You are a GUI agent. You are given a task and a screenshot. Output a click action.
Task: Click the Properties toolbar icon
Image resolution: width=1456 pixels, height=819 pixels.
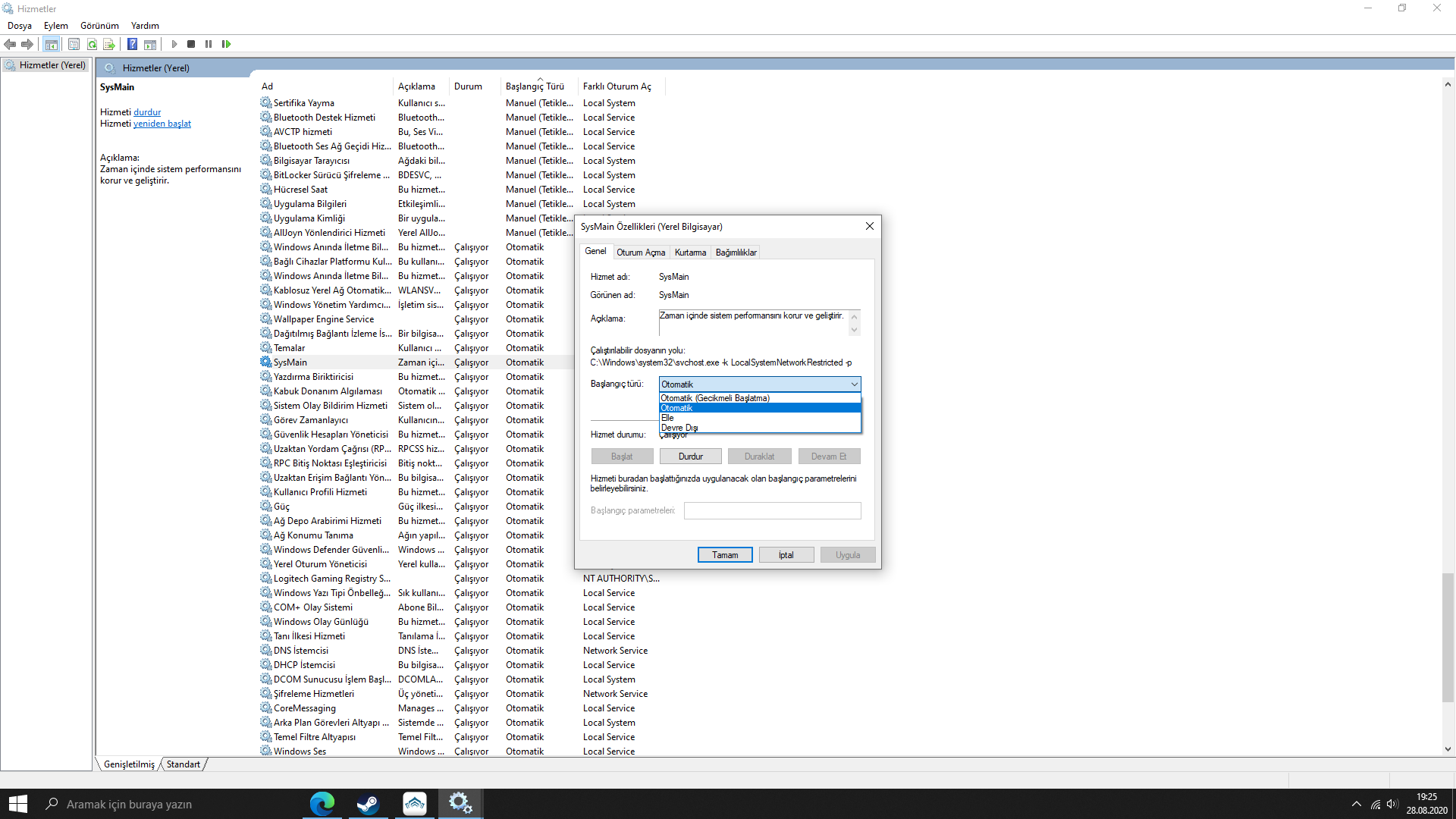click(74, 44)
